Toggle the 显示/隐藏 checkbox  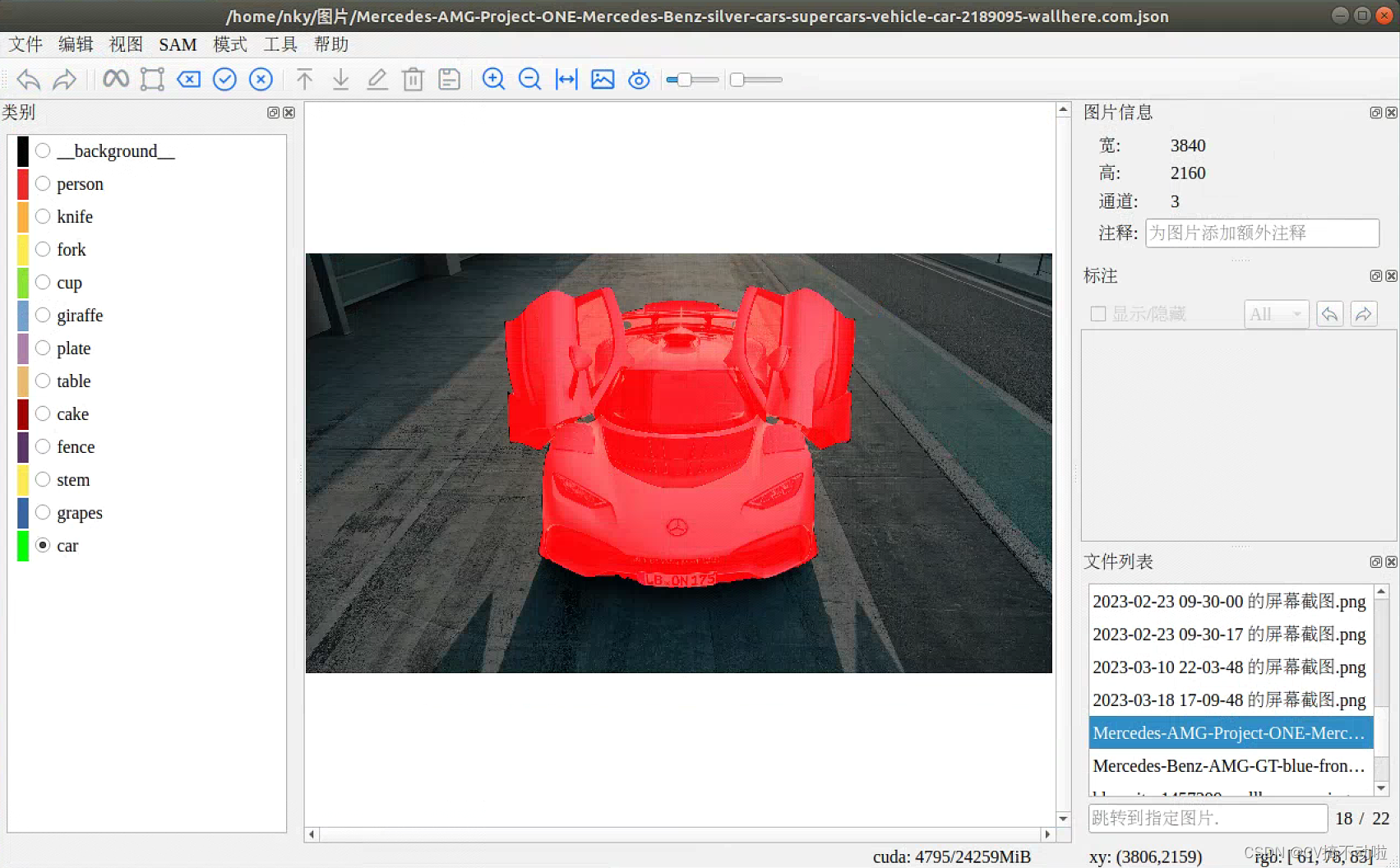pos(1097,314)
